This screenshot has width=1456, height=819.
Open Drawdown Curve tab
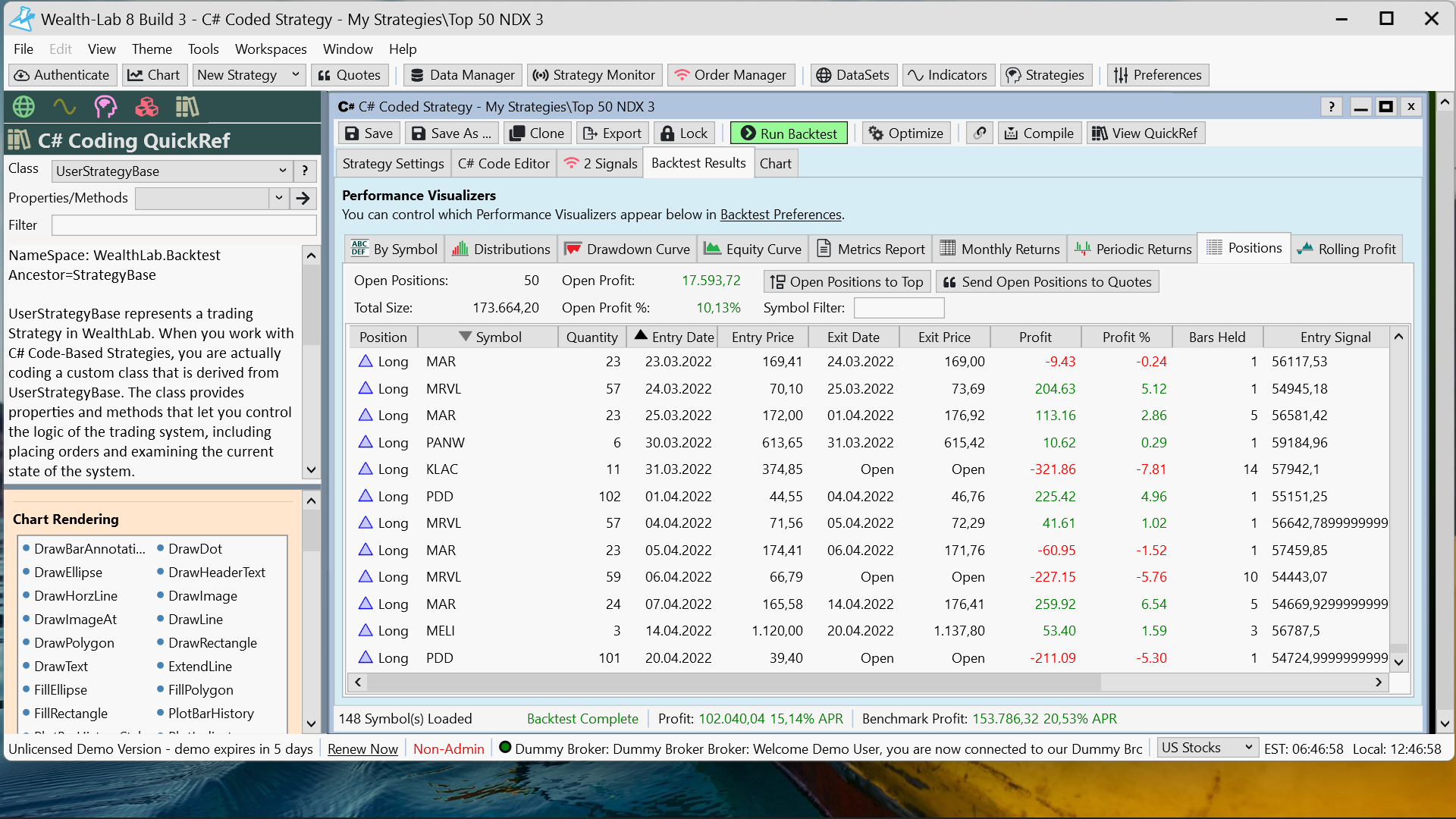[x=627, y=249]
